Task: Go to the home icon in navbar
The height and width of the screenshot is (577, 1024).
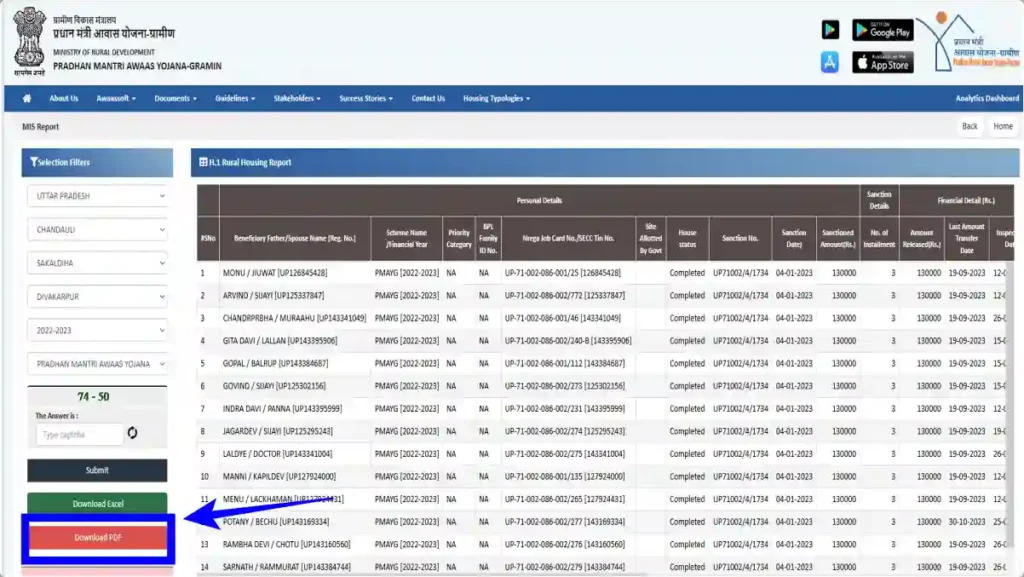Action: 27,99
